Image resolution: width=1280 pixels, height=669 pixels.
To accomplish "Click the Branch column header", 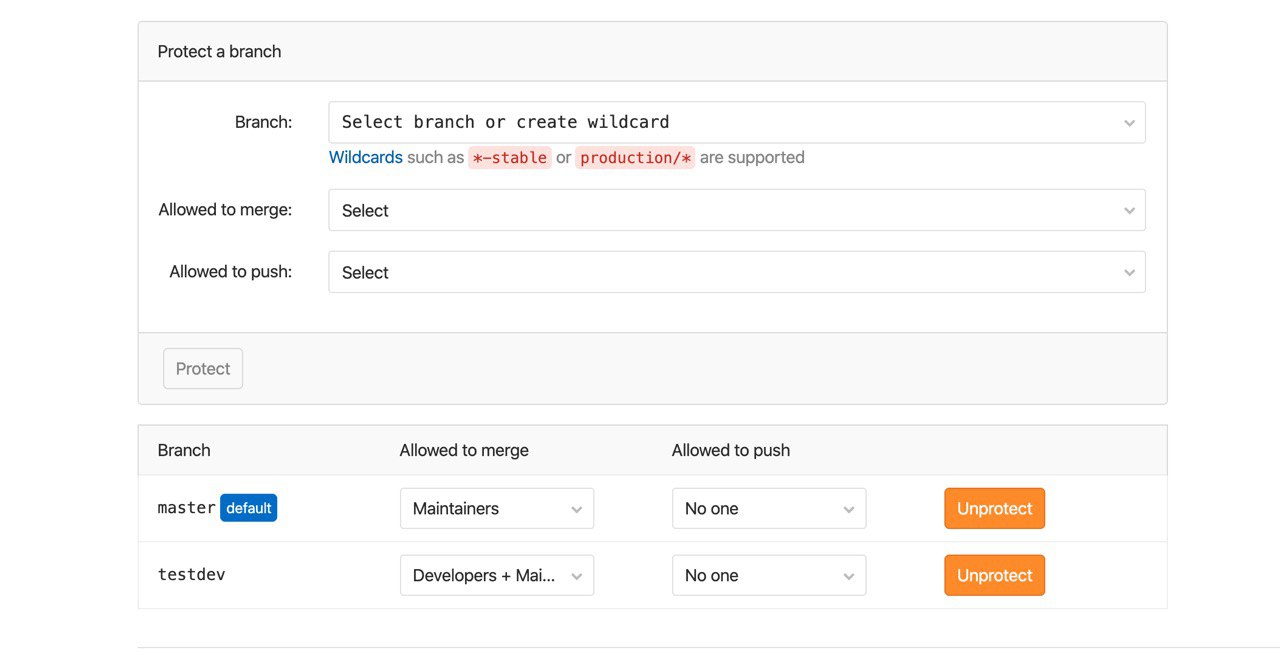I will (x=184, y=450).
